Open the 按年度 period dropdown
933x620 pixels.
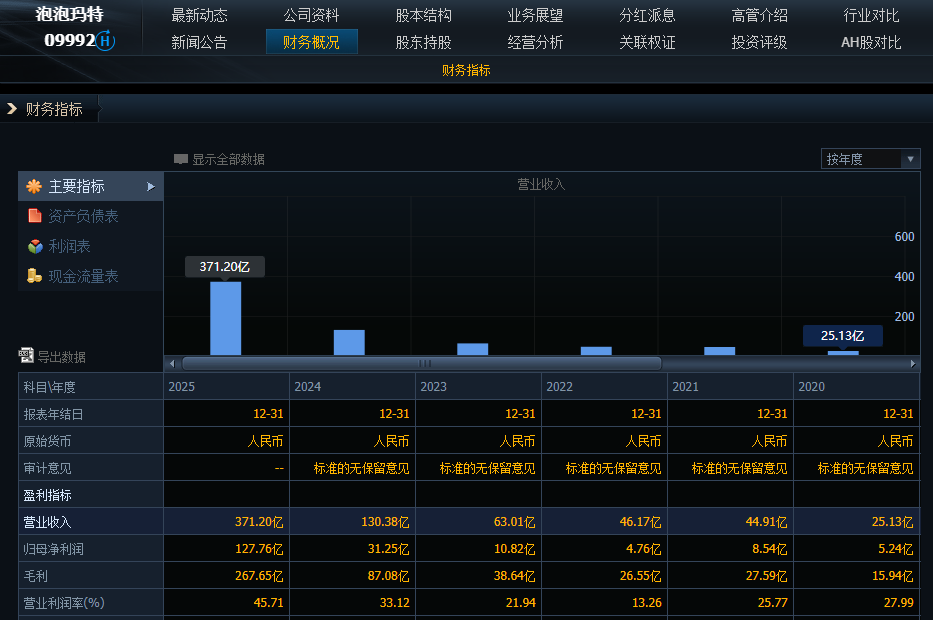coord(870,159)
